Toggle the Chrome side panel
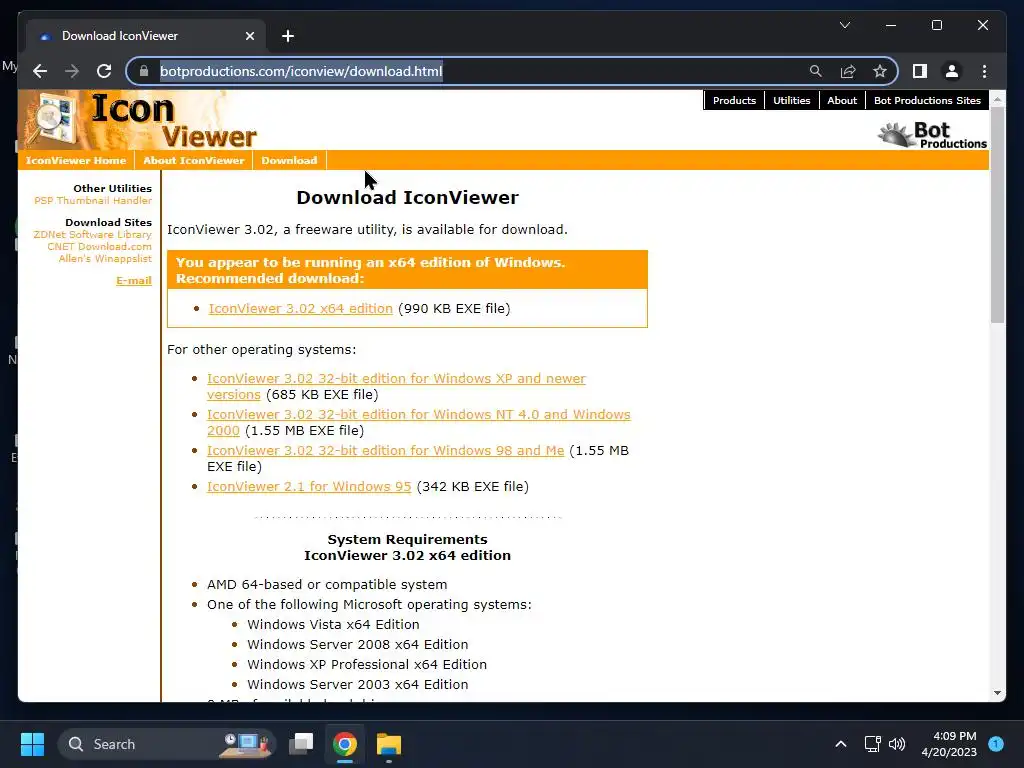Viewport: 1024px width, 768px height. (x=920, y=71)
